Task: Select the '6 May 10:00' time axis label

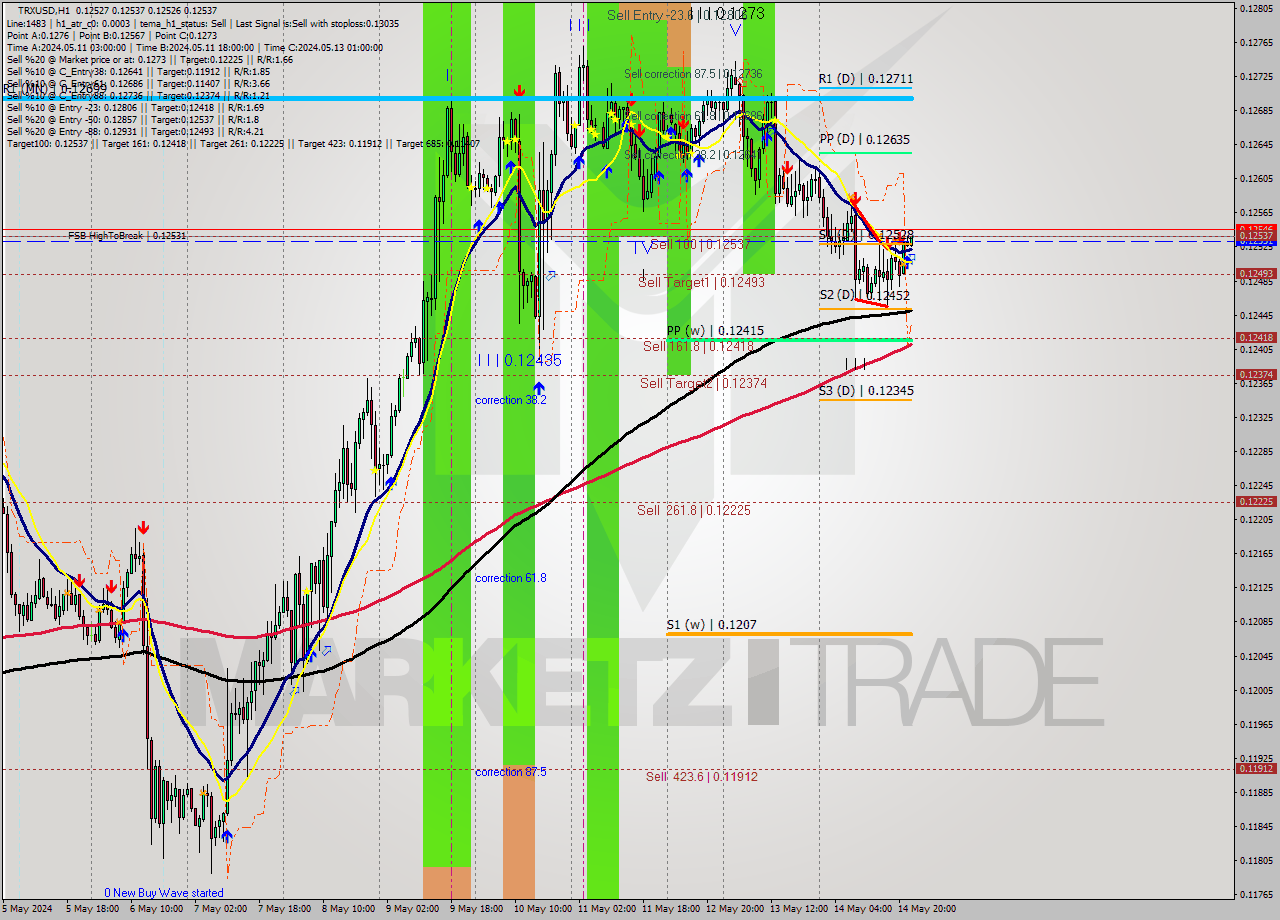Action: click(154, 909)
